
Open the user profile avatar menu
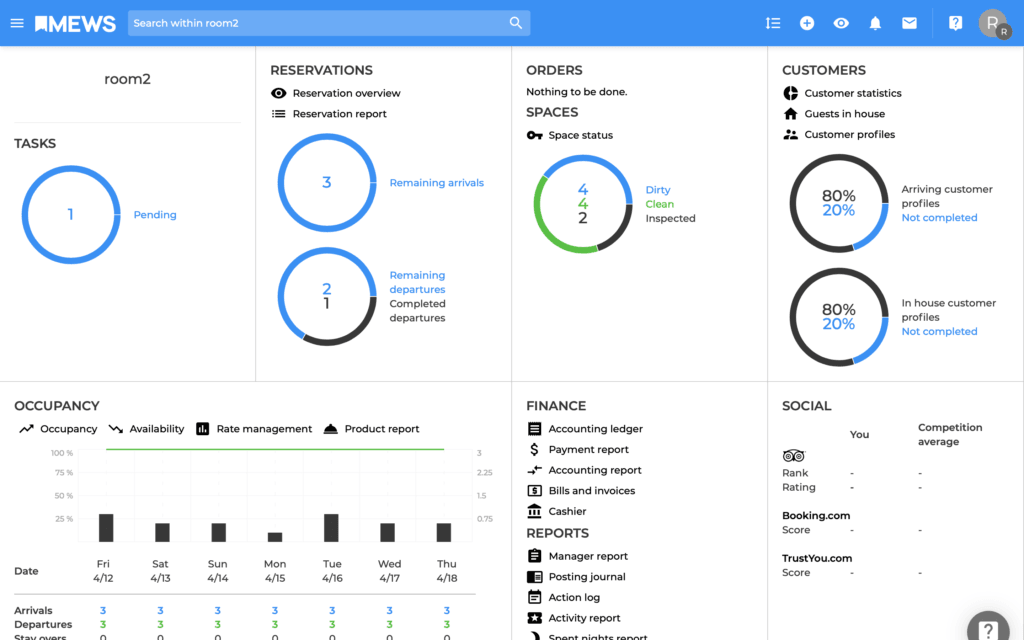(x=993, y=24)
